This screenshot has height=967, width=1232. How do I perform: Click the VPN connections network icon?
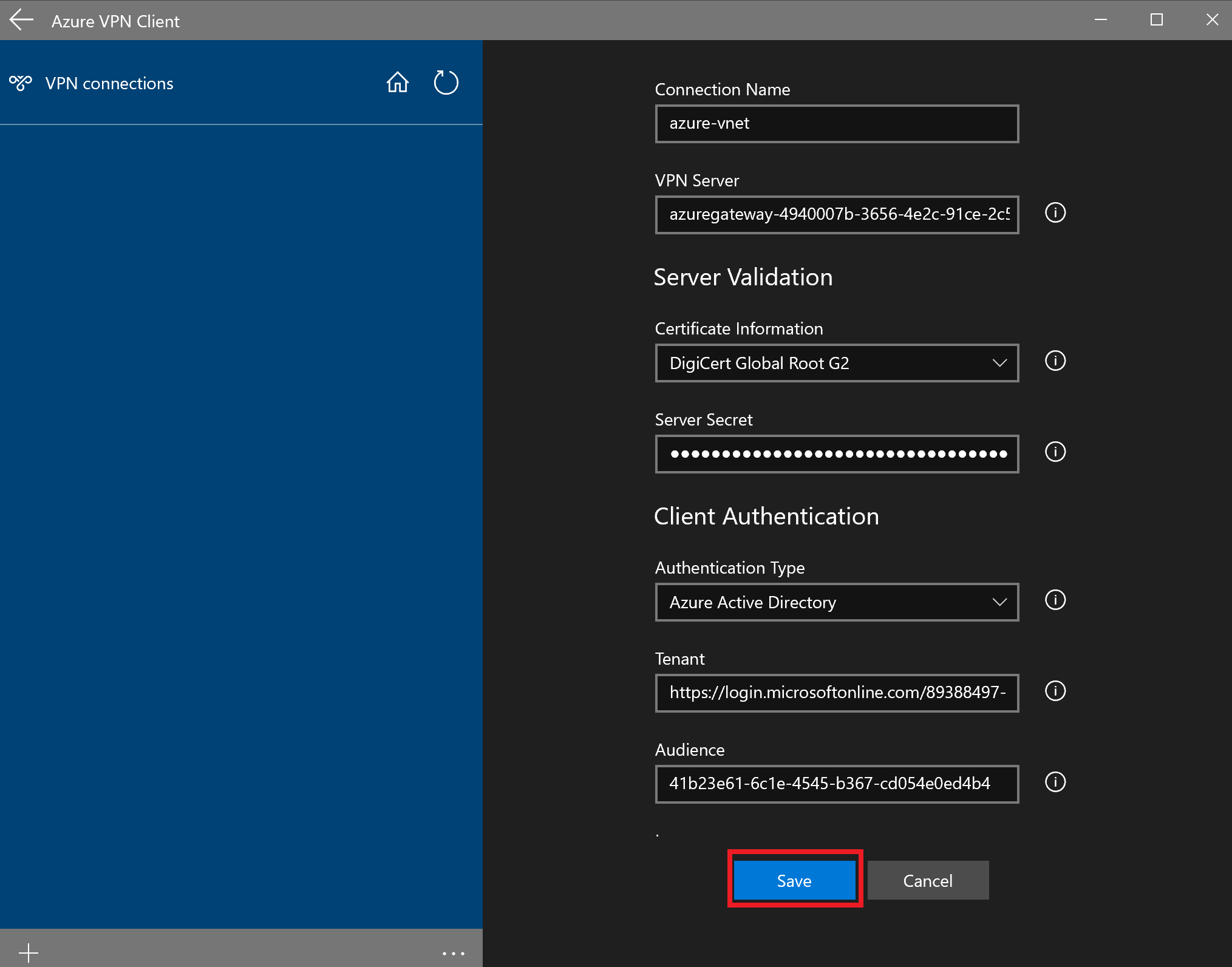[20, 83]
